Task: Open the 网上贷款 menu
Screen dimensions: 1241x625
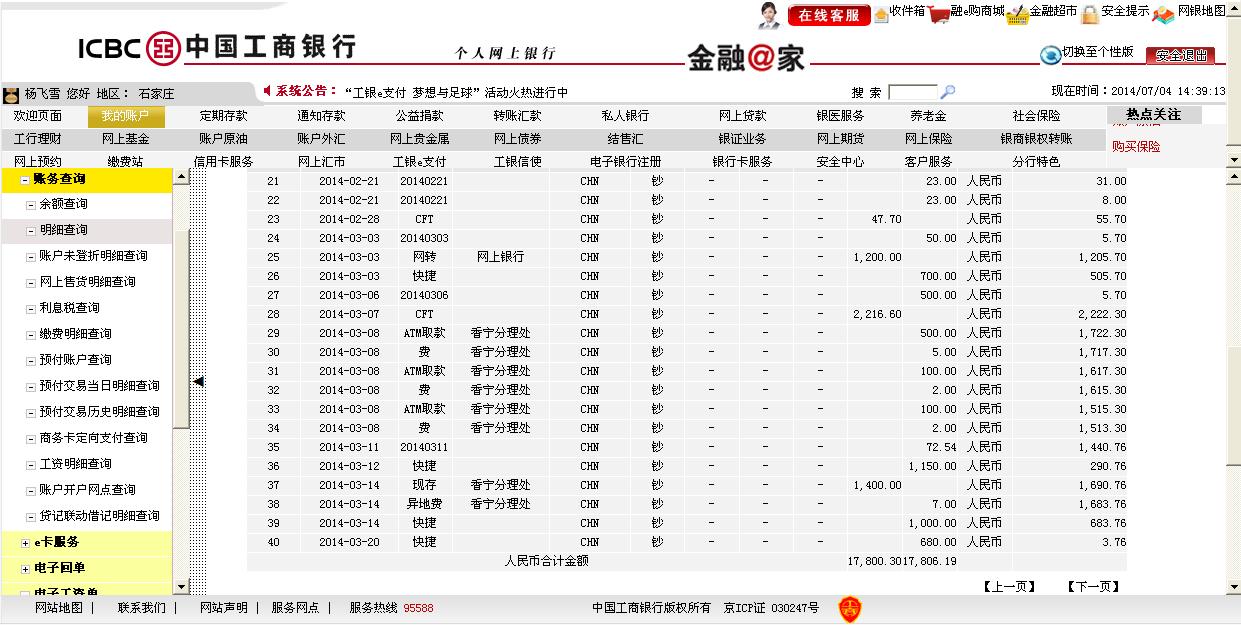Action: tap(742, 116)
